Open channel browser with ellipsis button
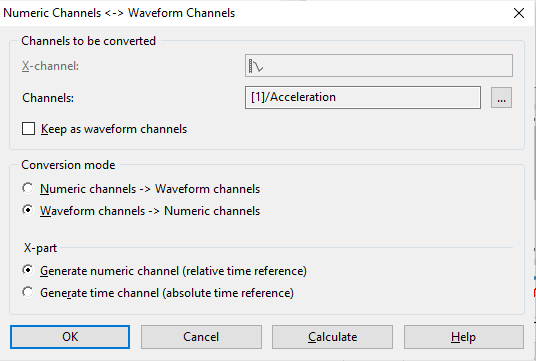The height and width of the screenshot is (361, 536). [501, 98]
